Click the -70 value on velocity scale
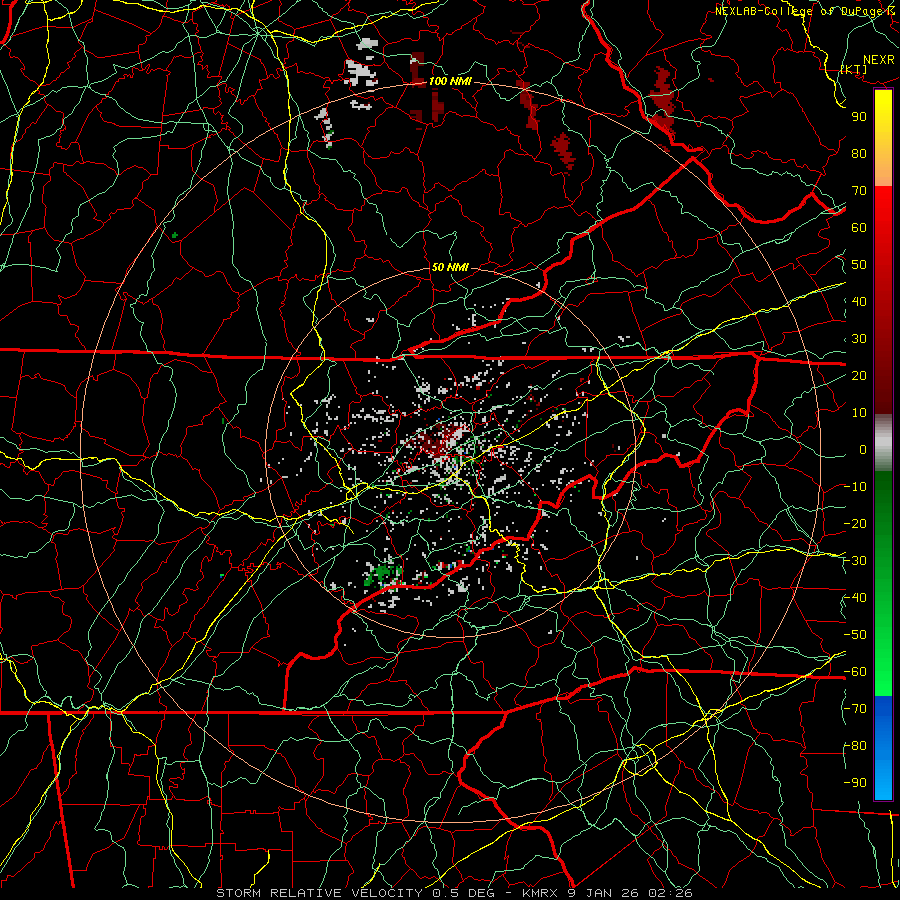Viewport: 900px width, 900px height. 855,709
